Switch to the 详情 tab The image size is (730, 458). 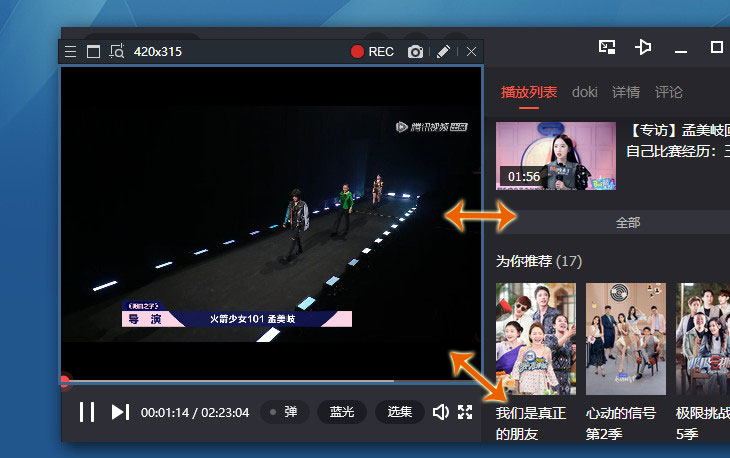point(626,92)
